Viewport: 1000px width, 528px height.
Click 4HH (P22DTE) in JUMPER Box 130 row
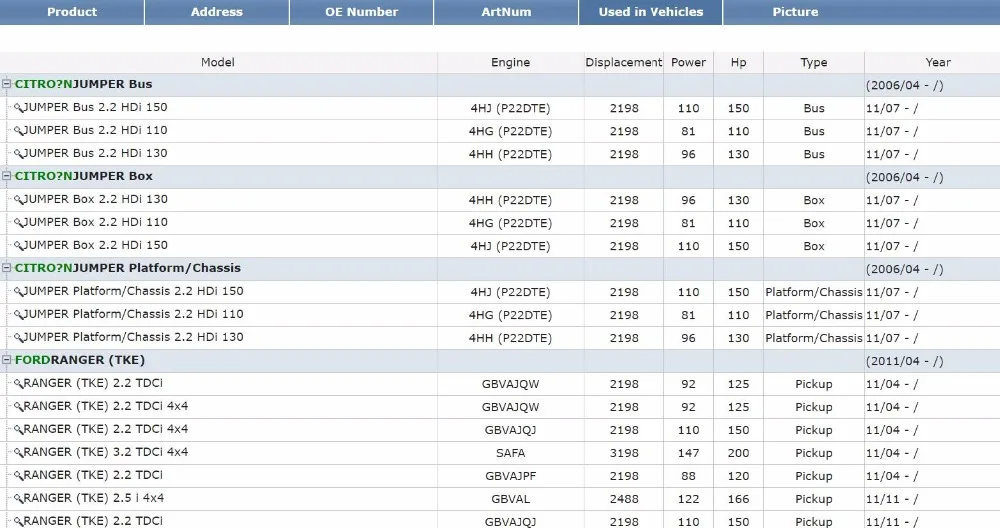pyautogui.click(x=510, y=200)
